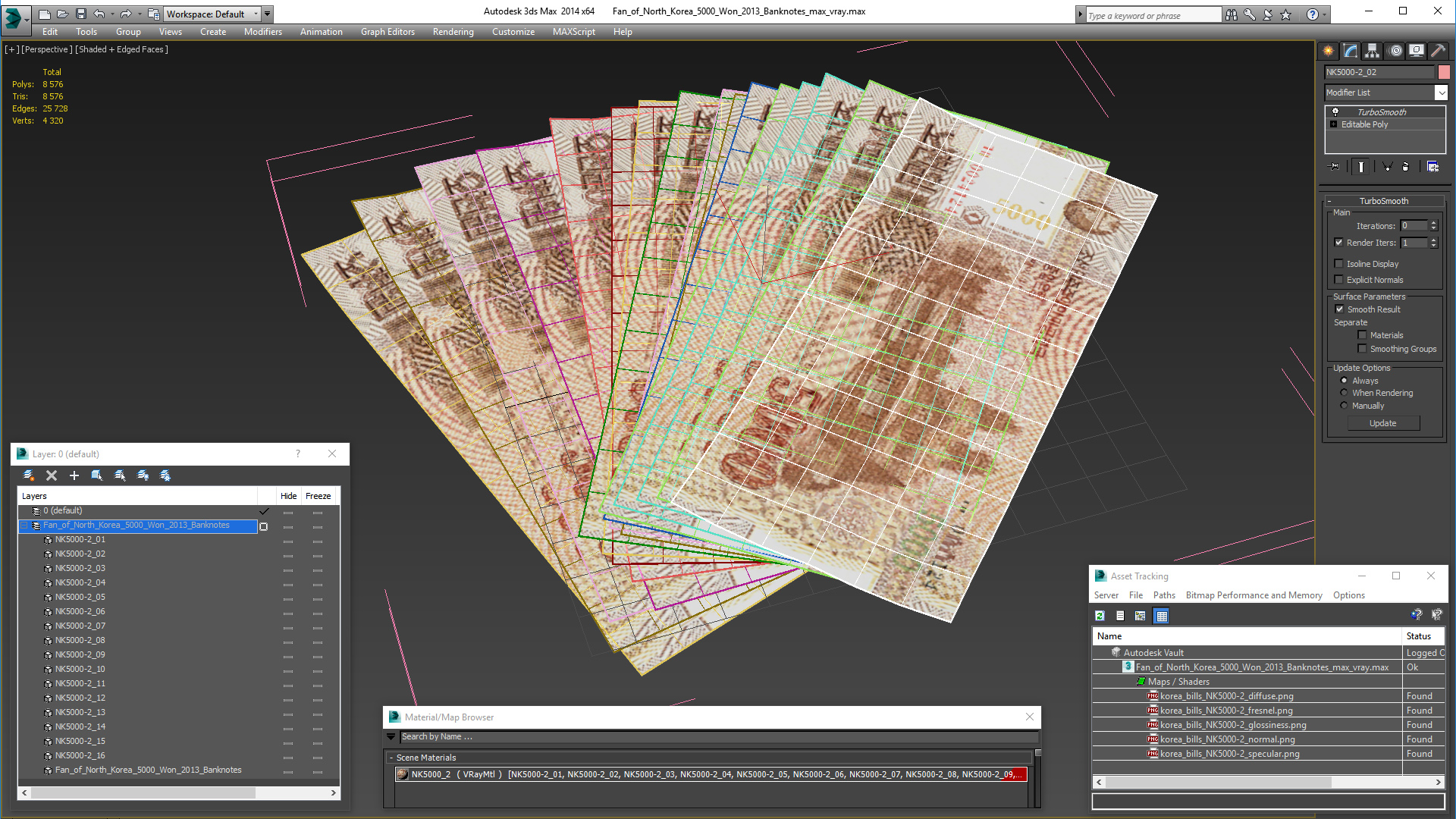Click the TurboSmooth Update button
This screenshot has width=1456, height=819.
pos(1383,423)
